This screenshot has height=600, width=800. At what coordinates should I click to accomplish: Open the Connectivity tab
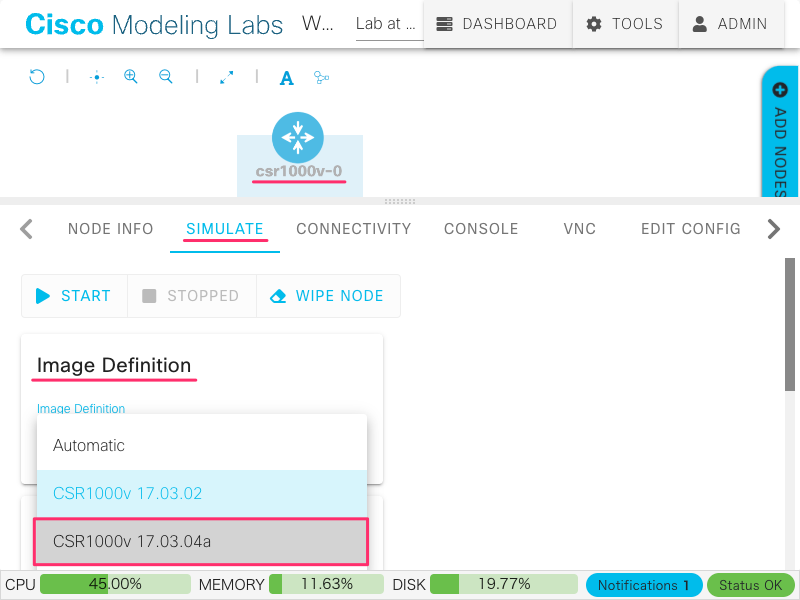click(354, 229)
